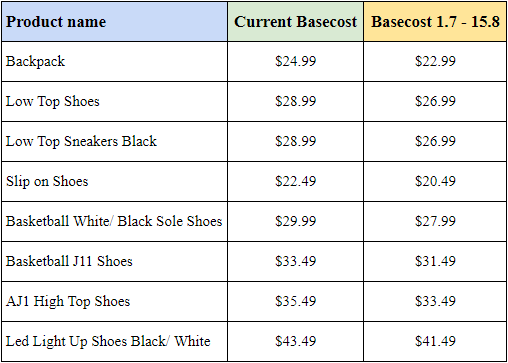508x363 pixels.
Task: Select the $27.99 basecost cell
Action: pyautogui.click(x=435, y=222)
